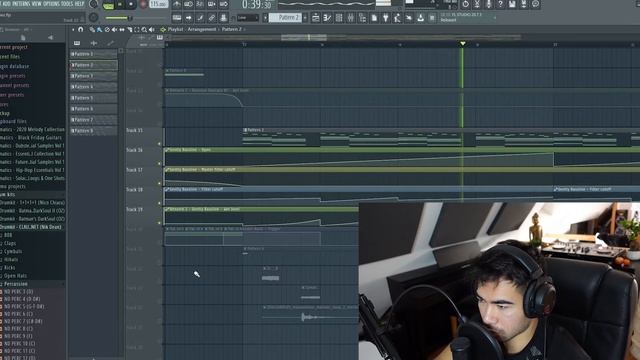This screenshot has width=640, height=360.
Task: Select the Slice tool in playlist toolbar
Action: tap(129, 29)
